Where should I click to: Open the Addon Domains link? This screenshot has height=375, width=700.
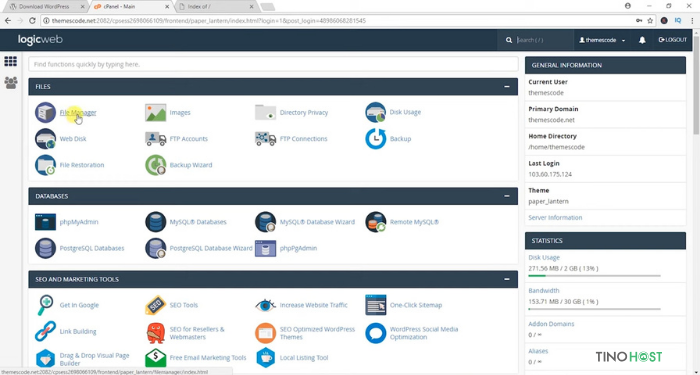point(551,324)
